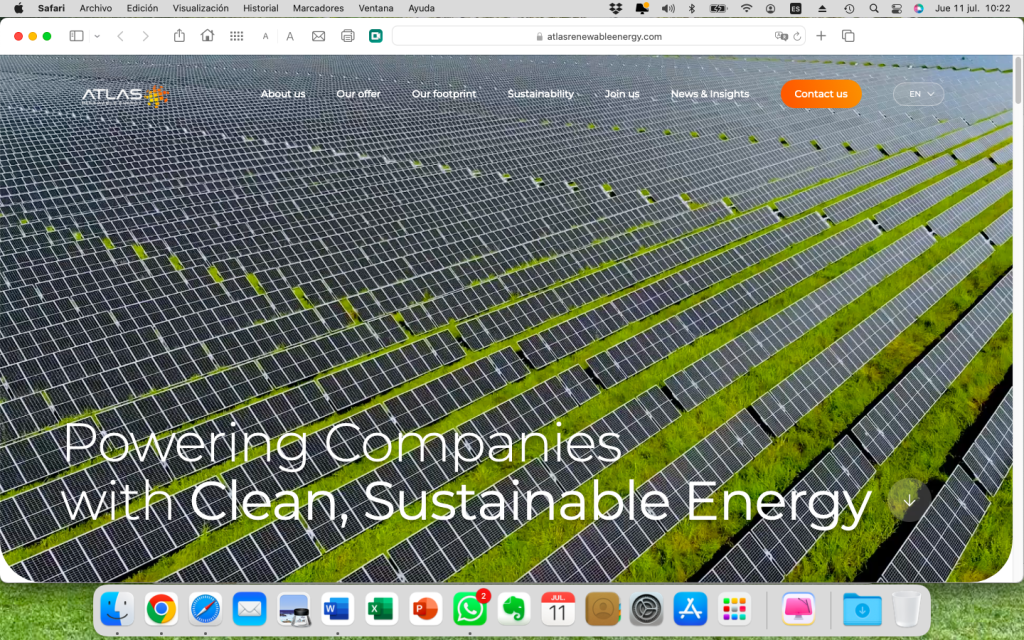The height and width of the screenshot is (640, 1024).
Task: Open the Marcadores menu
Action: pos(318,8)
